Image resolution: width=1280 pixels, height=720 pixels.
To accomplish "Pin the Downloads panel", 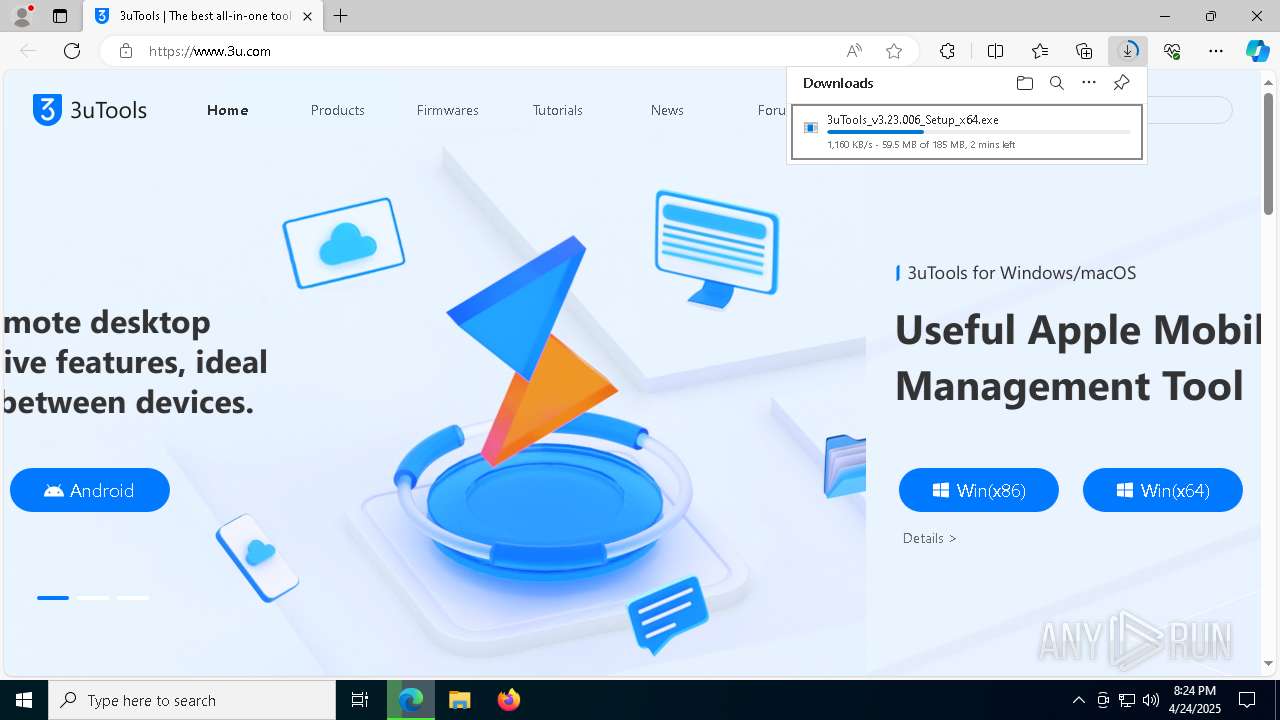I will point(1121,83).
